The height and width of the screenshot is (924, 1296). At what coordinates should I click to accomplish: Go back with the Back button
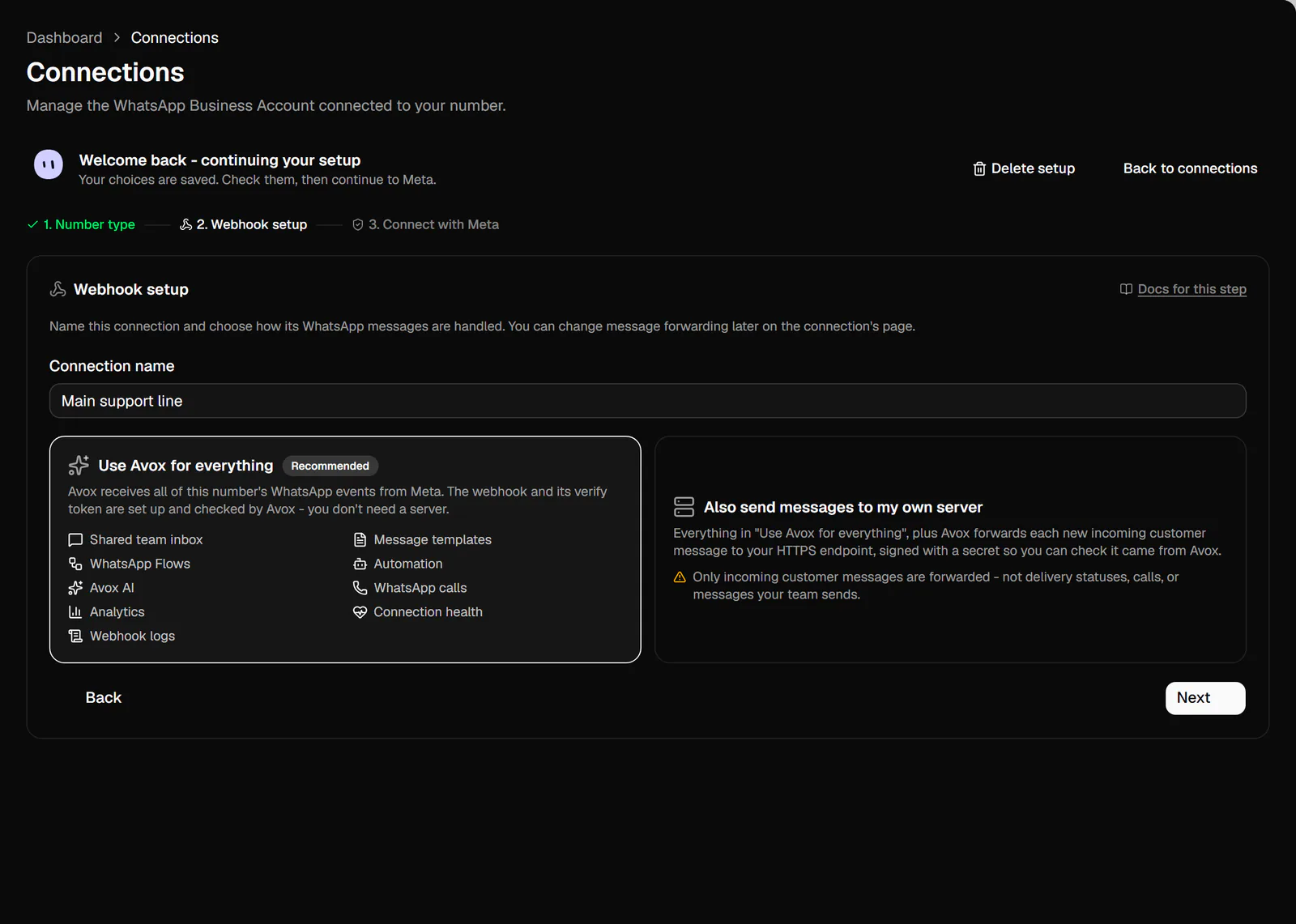point(104,698)
